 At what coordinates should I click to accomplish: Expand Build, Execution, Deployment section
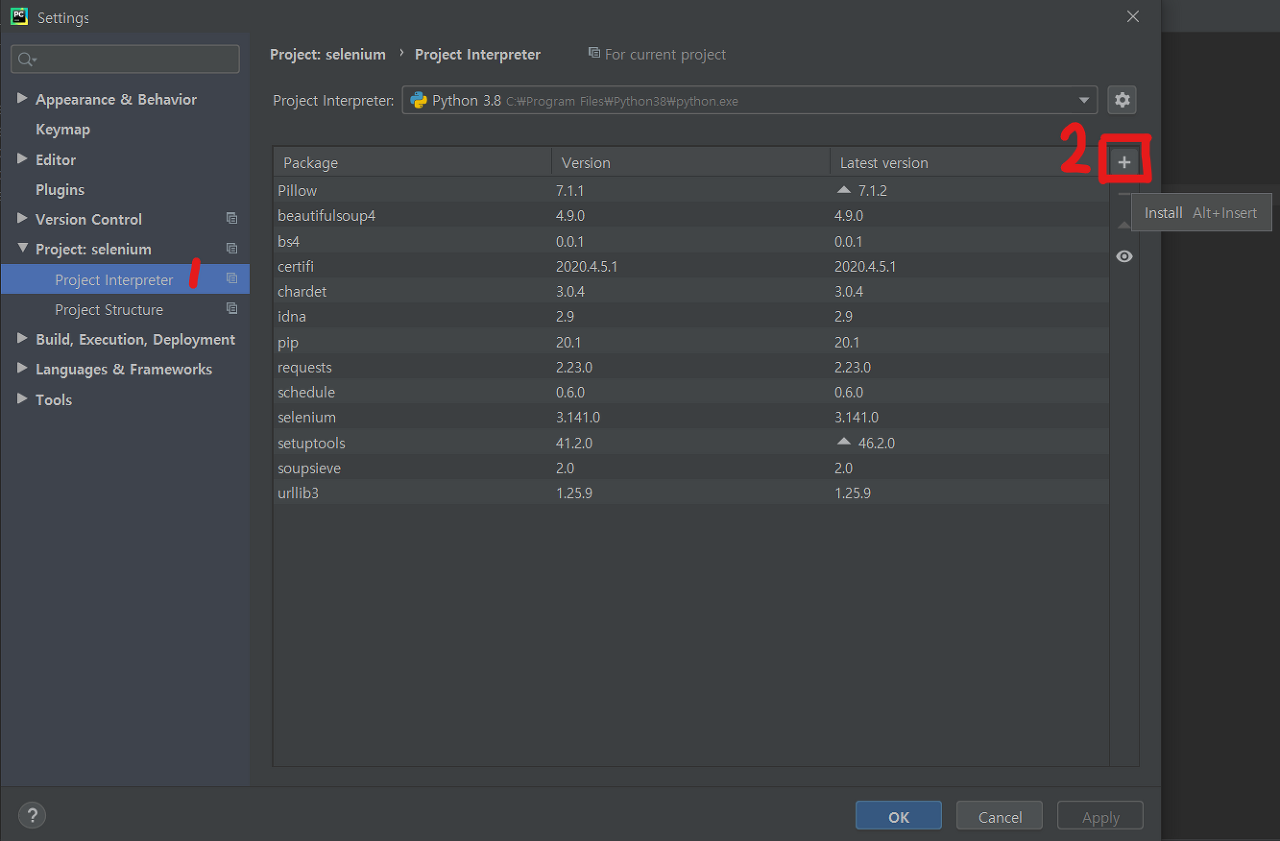click(22, 339)
